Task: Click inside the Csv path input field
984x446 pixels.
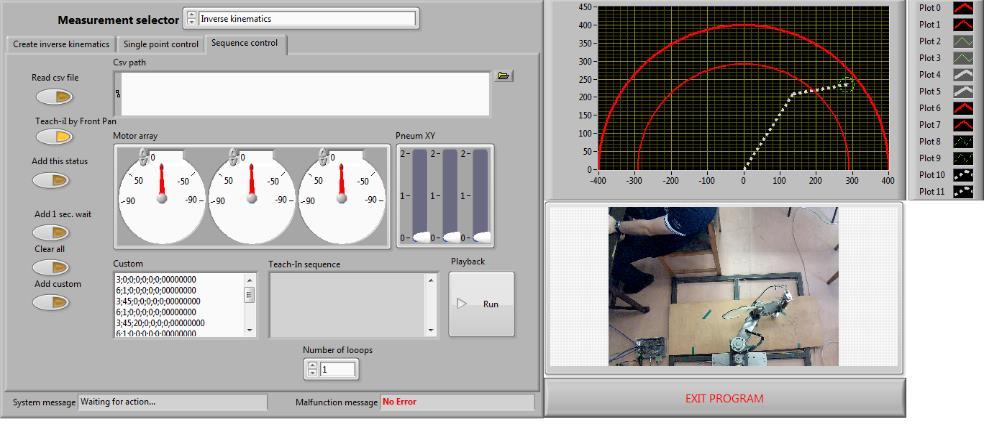Action: coord(305,93)
